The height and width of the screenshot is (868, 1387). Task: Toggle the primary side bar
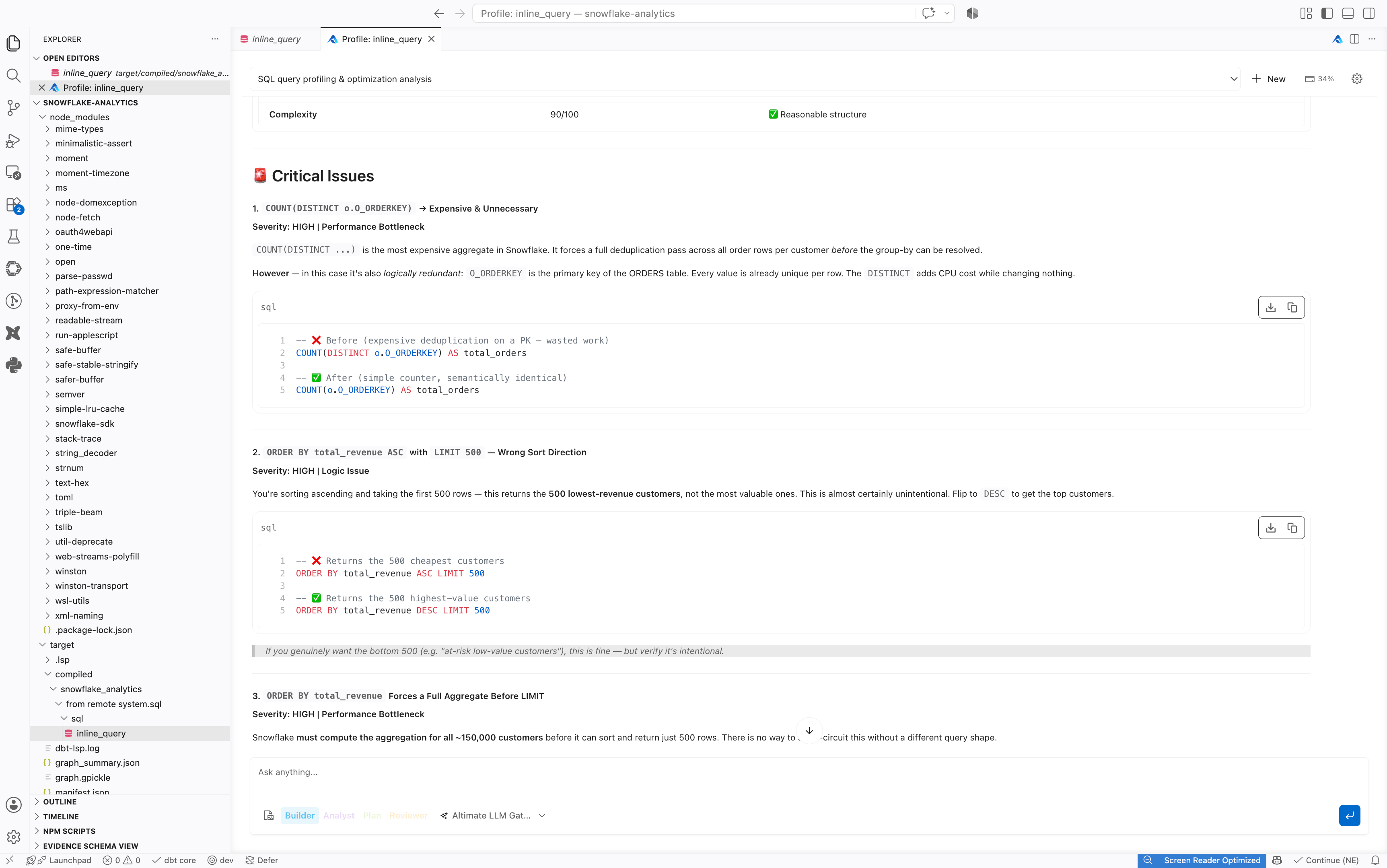click(1327, 13)
